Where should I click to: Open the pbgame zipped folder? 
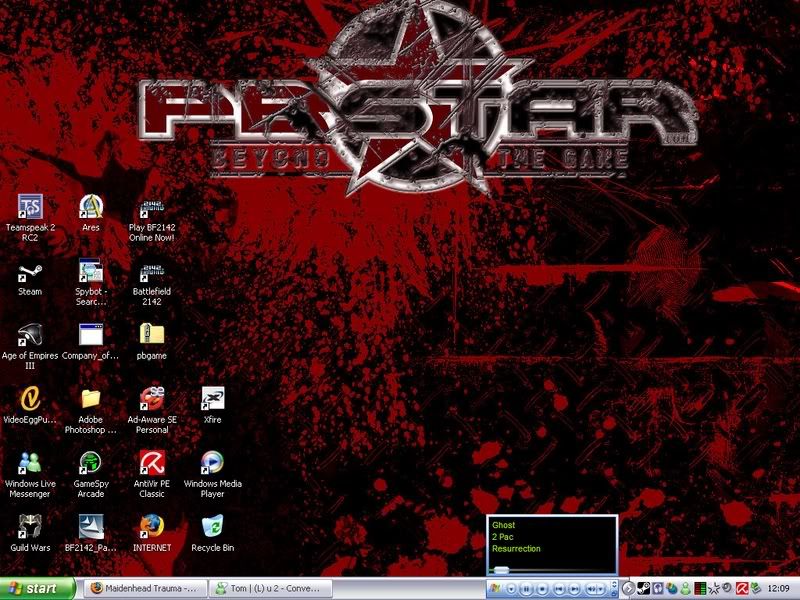pyautogui.click(x=152, y=342)
